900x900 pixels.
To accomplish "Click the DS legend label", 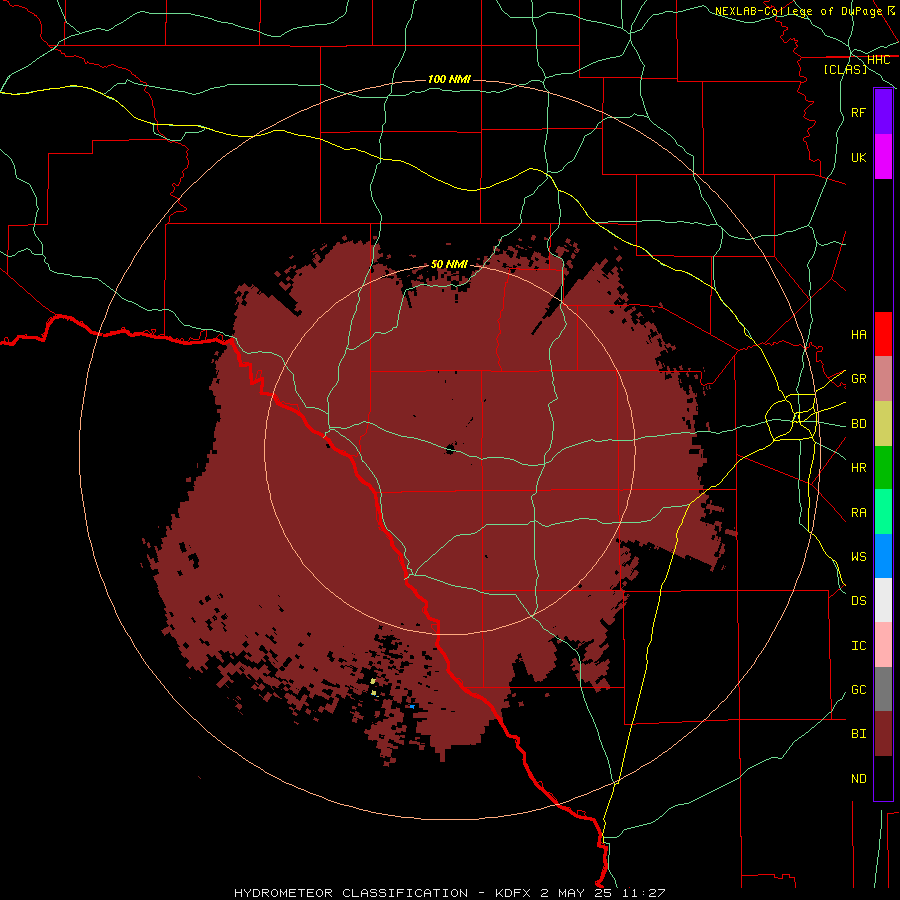I will pyautogui.click(x=859, y=601).
